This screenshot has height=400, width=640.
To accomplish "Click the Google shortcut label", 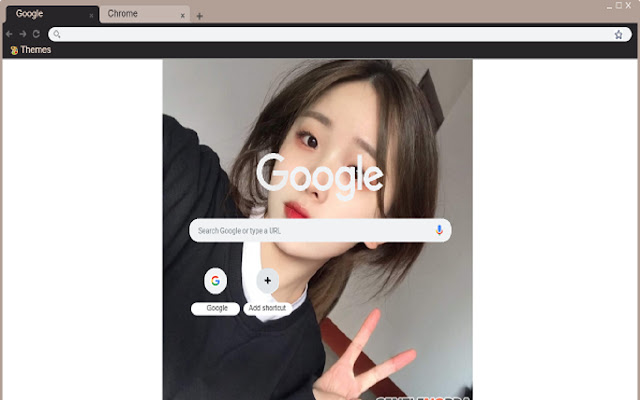I will pyautogui.click(x=216, y=309).
